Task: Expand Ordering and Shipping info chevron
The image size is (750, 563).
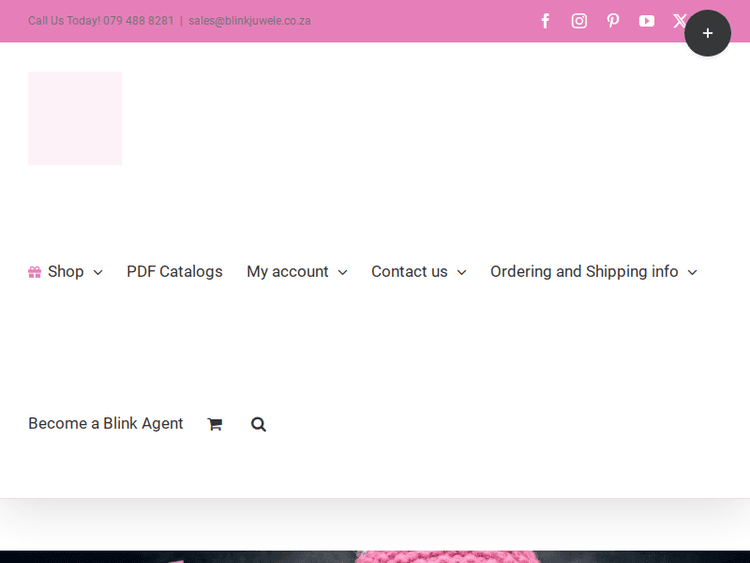Action: (692, 273)
